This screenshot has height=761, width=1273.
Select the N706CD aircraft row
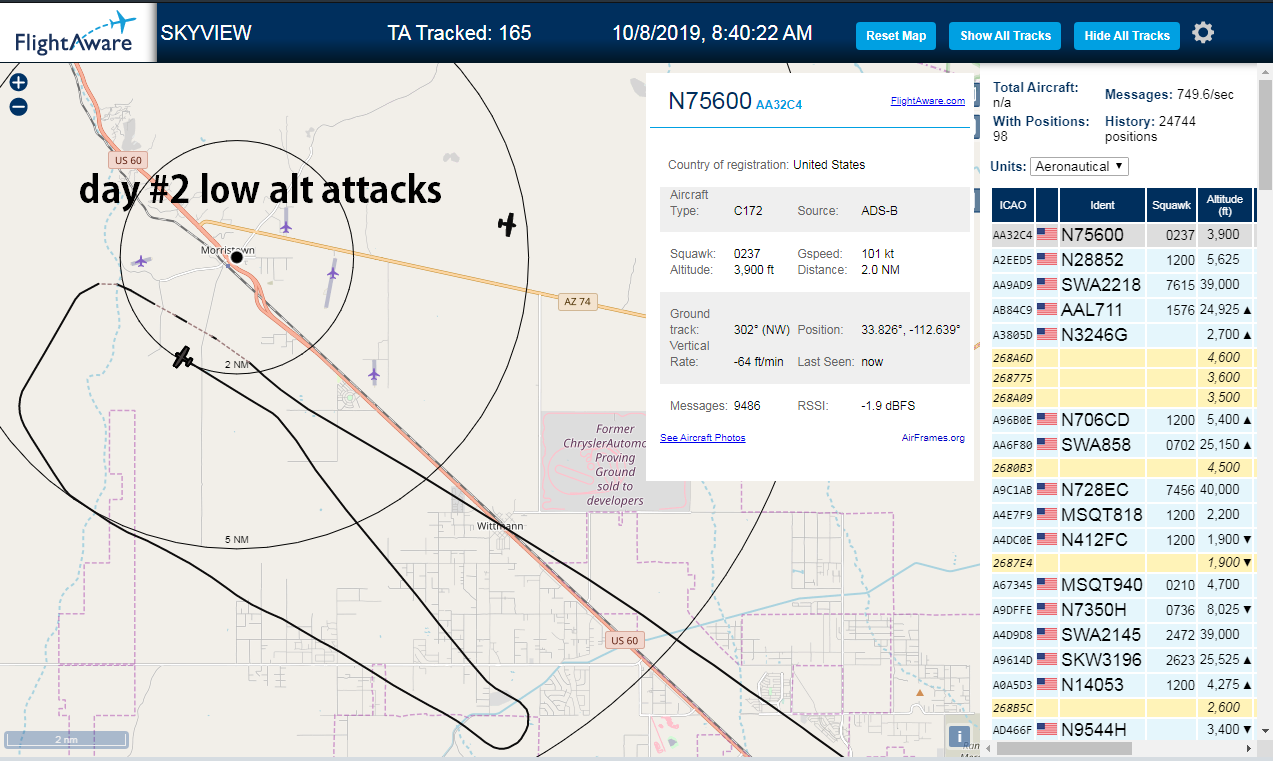[1122, 420]
